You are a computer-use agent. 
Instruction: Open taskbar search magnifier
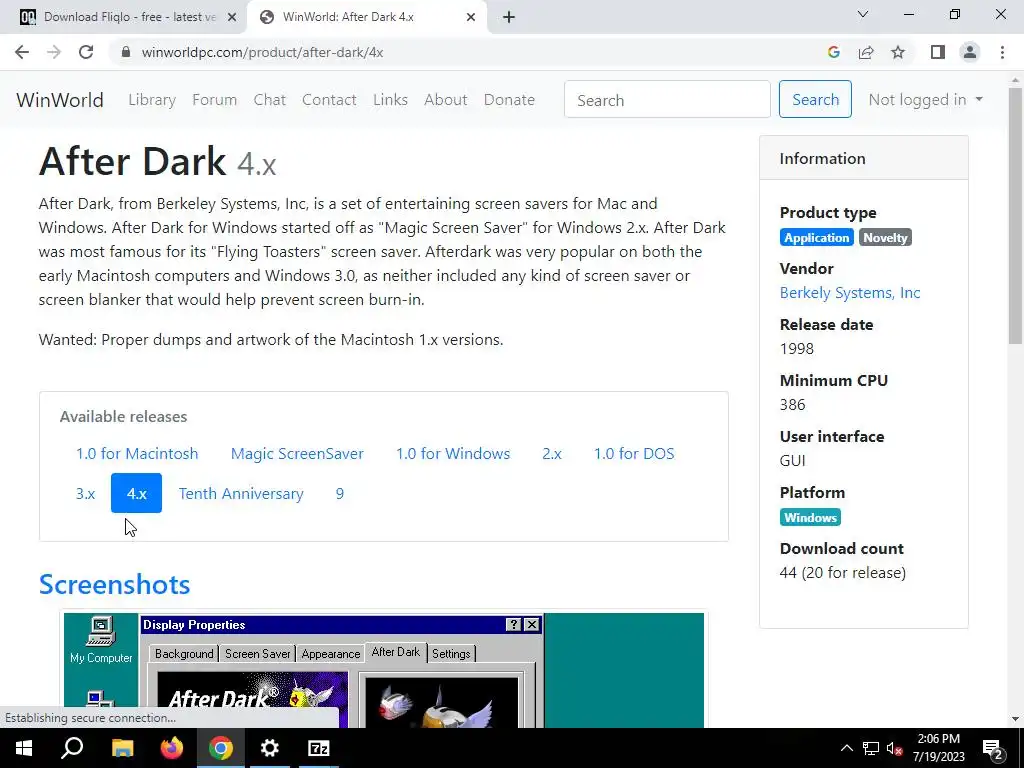[x=72, y=748]
